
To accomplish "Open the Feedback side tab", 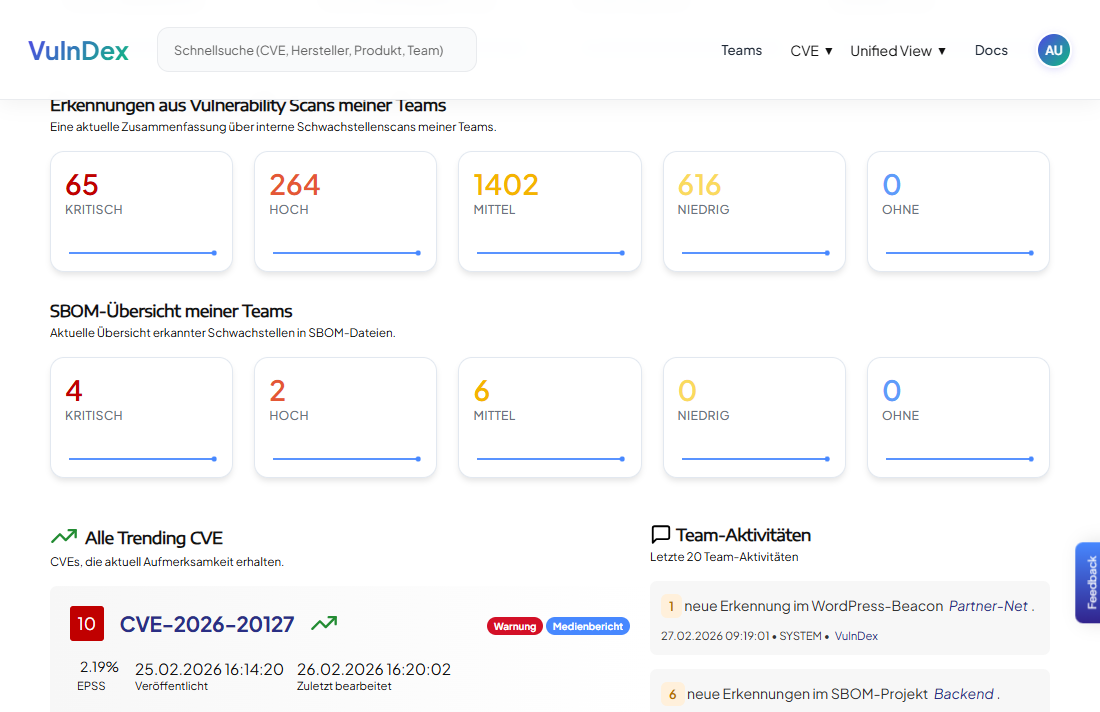I will (1089, 582).
